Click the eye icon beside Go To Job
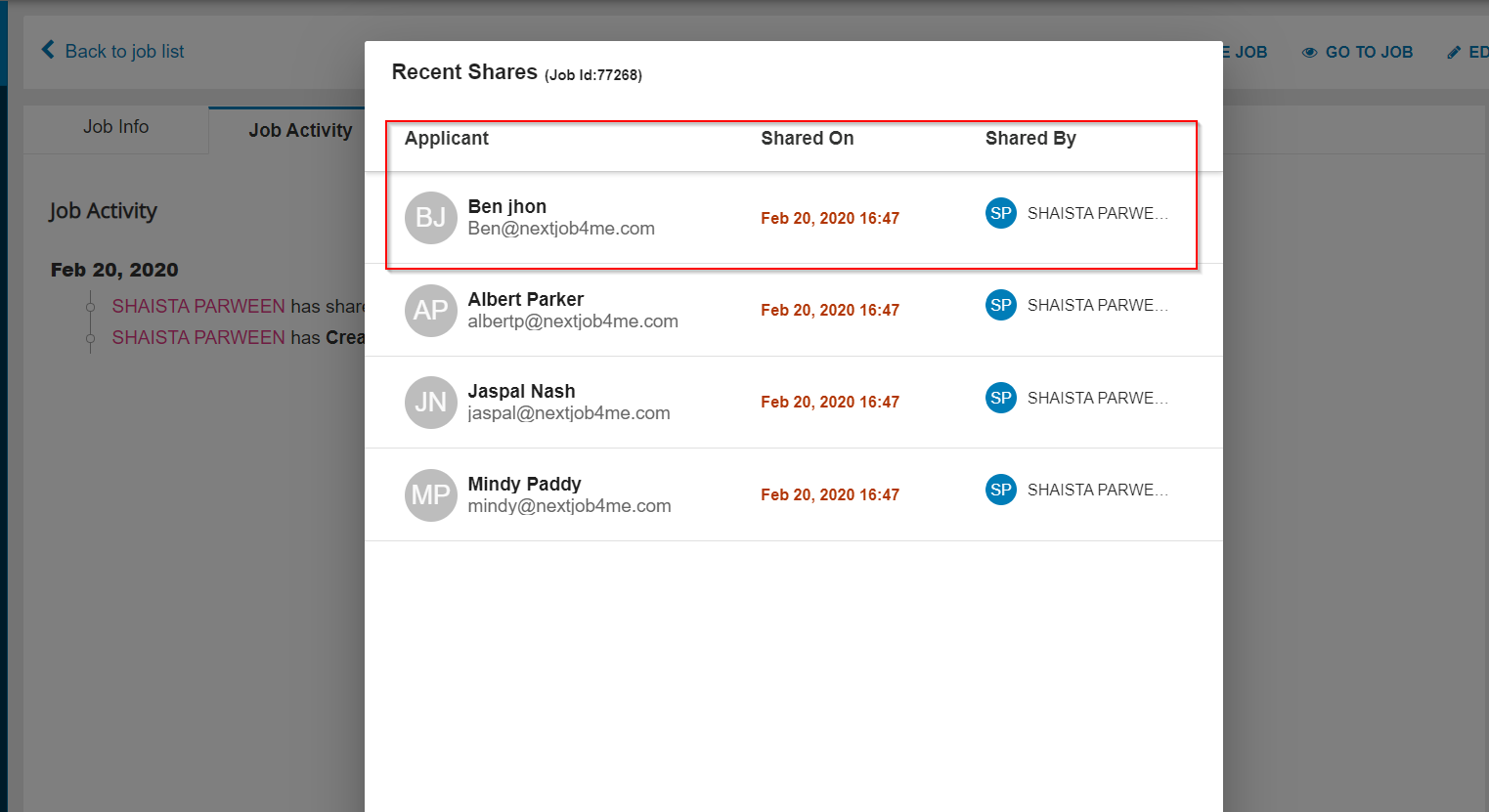The width and height of the screenshot is (1489, 812). (x=1309, y=53)
